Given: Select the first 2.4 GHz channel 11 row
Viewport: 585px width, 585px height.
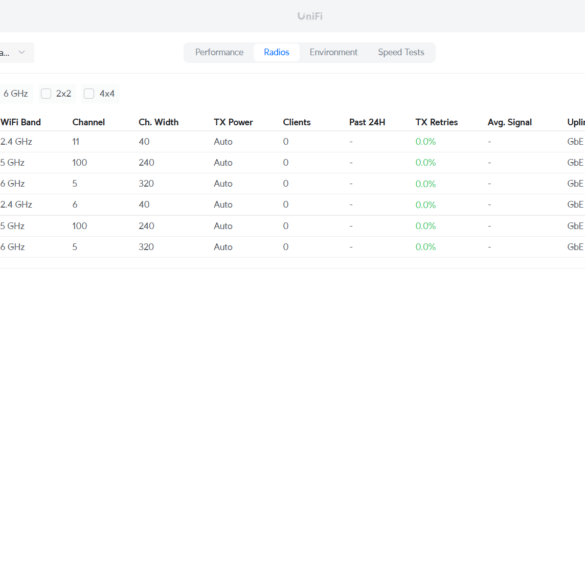Looking at the screenshot, I should (x=292, y=142).
